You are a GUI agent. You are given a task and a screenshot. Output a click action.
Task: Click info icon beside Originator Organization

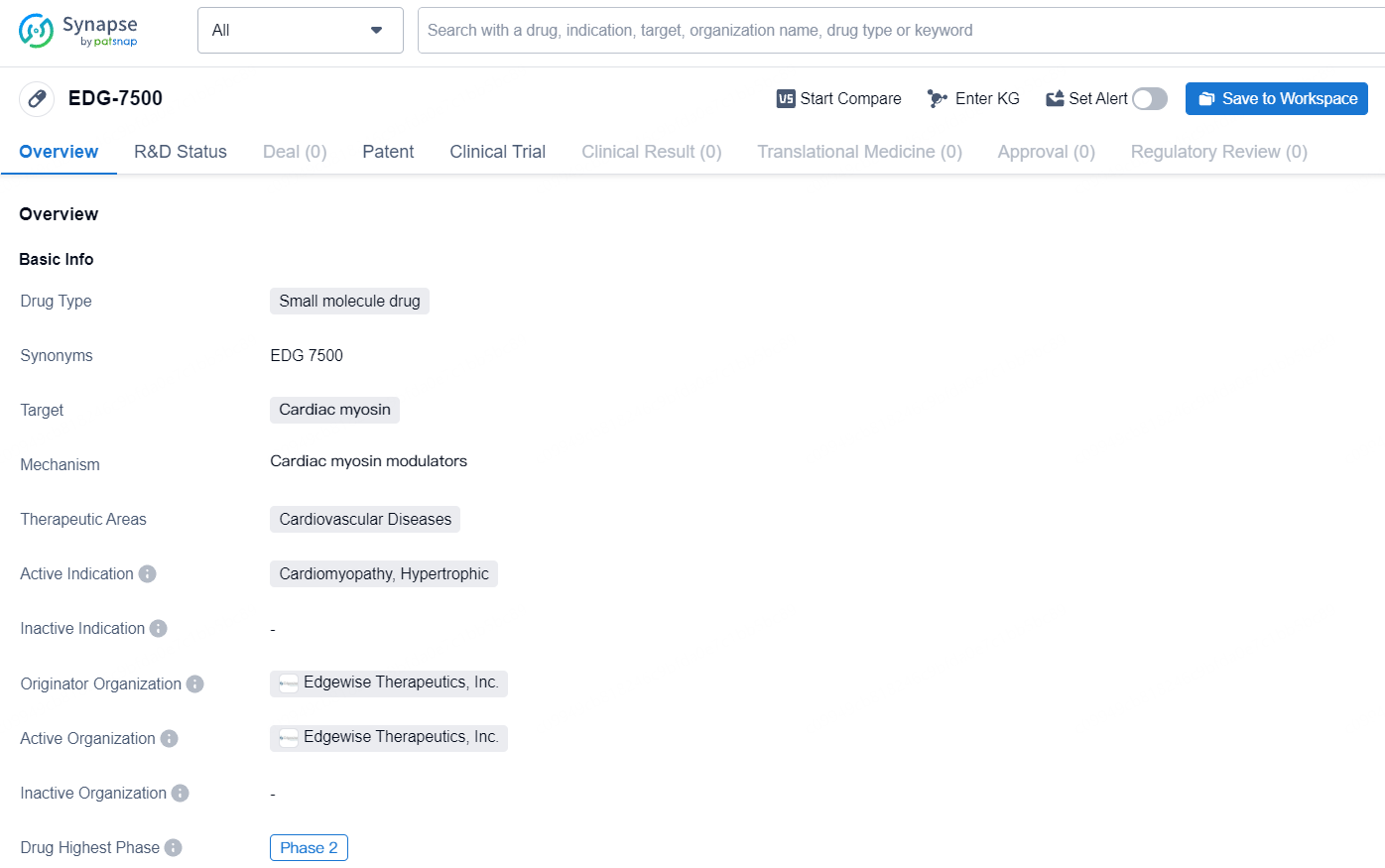tap(195, 683)
